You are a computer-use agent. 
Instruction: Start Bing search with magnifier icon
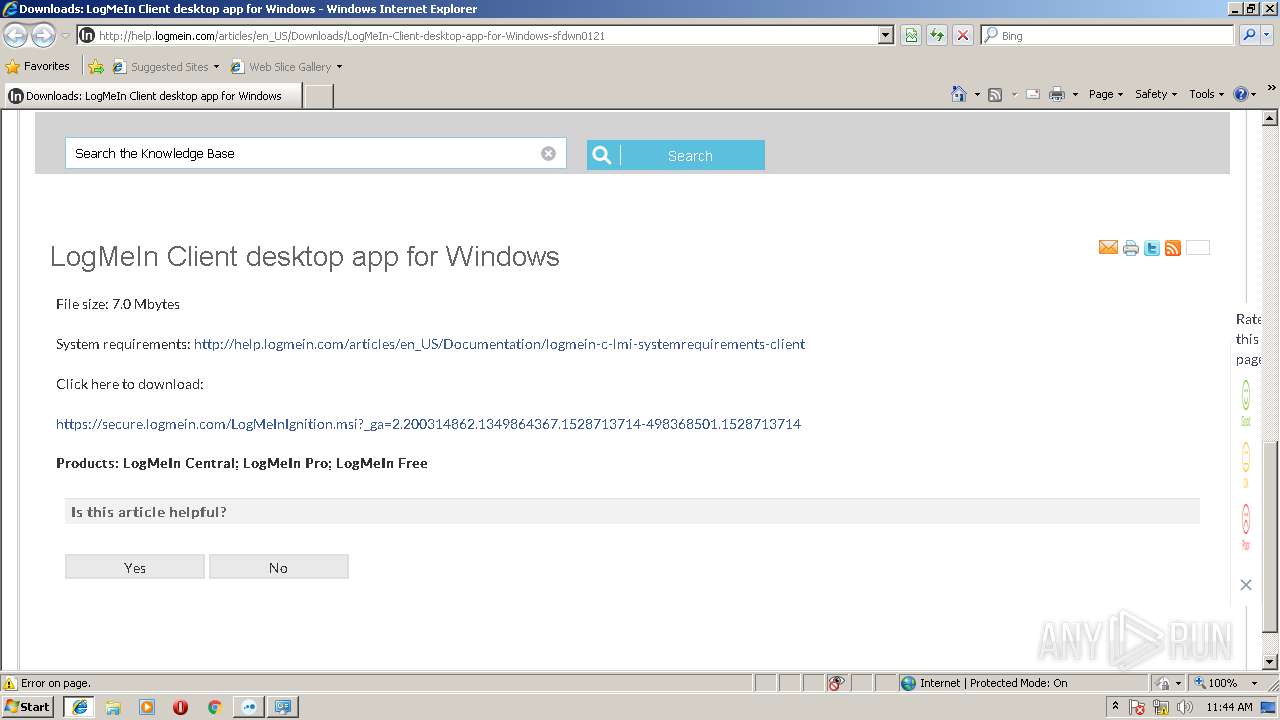1249,35
